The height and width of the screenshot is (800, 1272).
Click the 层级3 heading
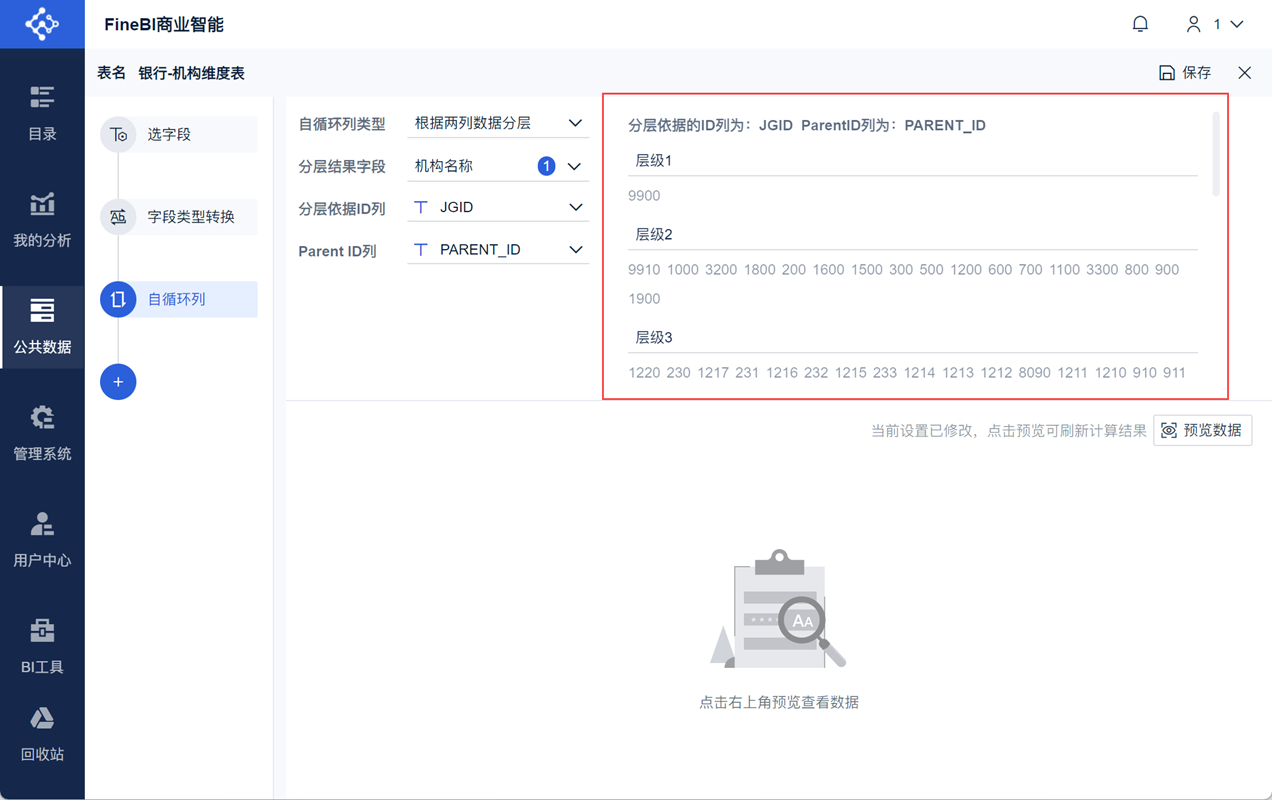click(x=654, y=337)
